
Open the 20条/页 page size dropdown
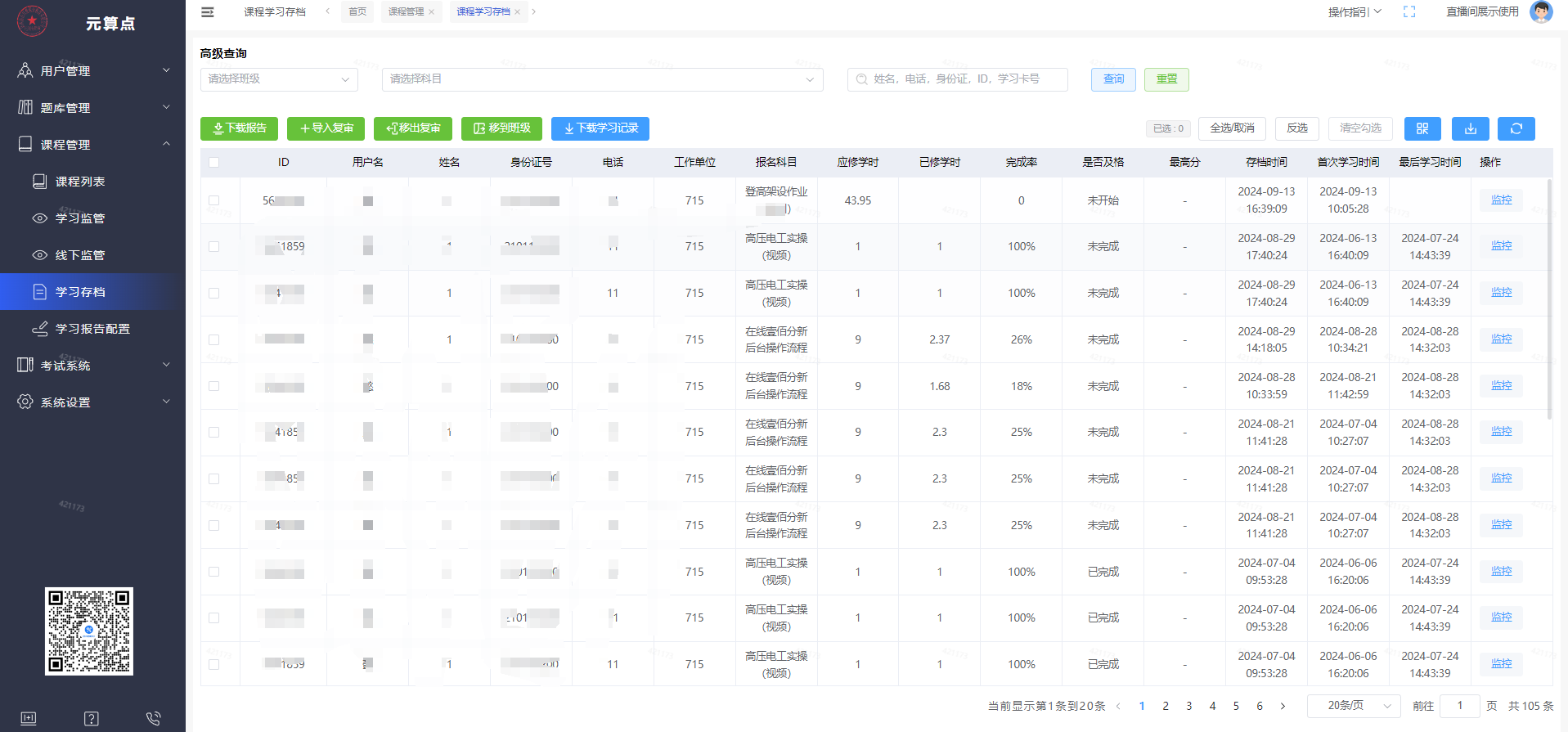click(1353, 705)
